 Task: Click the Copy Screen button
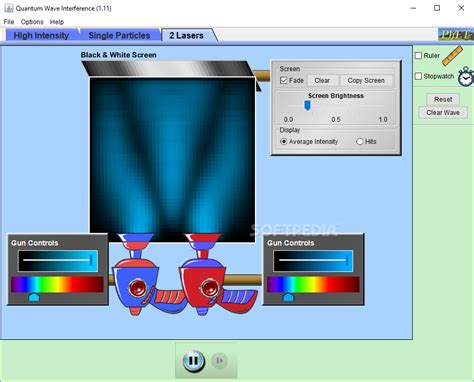coord(366,81)
